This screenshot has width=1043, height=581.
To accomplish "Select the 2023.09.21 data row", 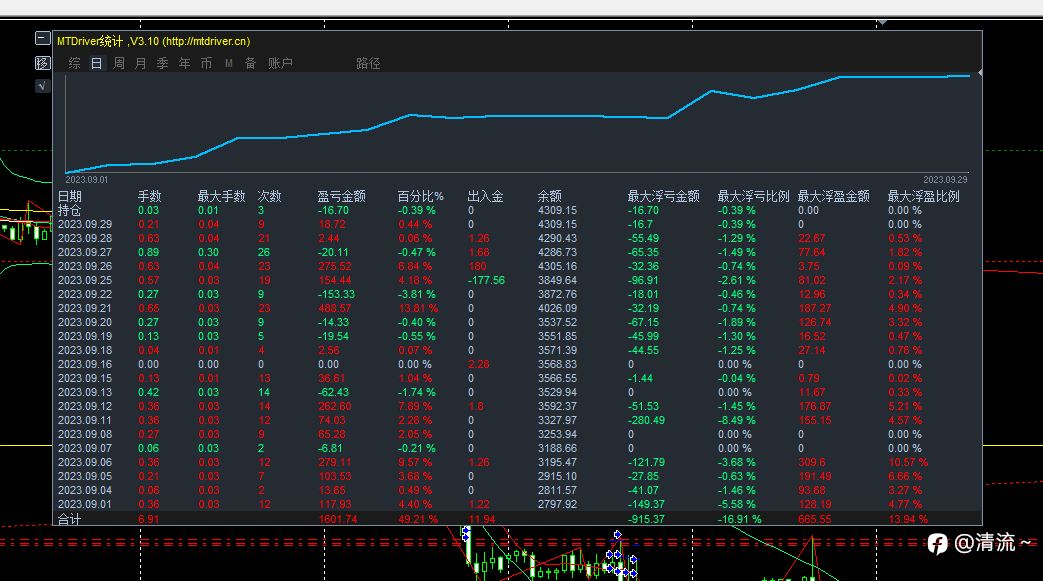I will click(85, 309).
